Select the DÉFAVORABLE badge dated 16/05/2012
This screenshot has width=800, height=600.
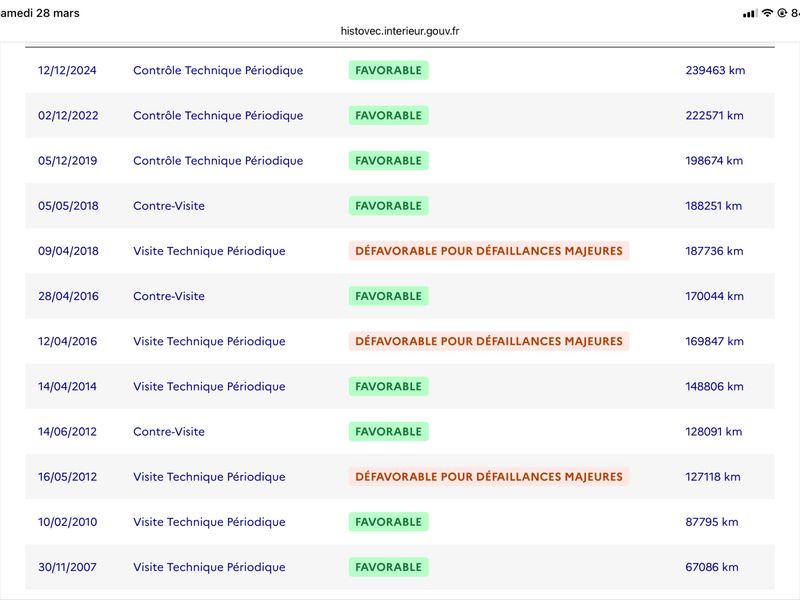point(489,477)
